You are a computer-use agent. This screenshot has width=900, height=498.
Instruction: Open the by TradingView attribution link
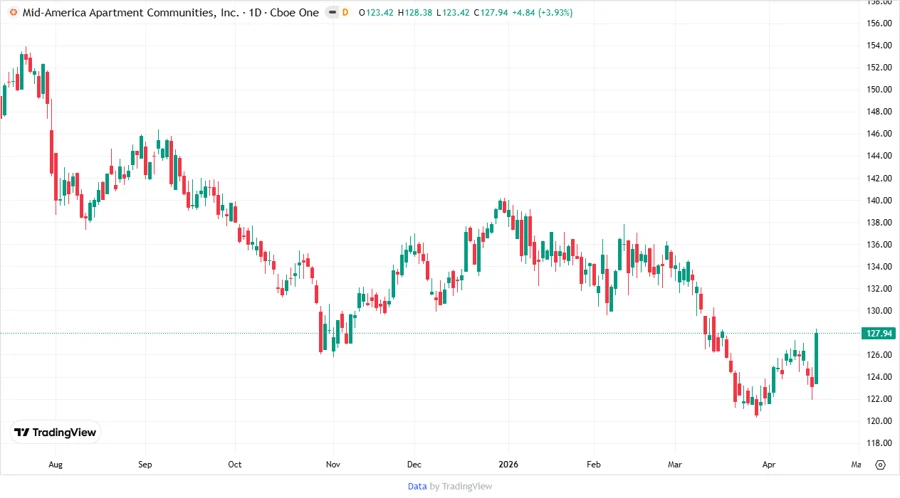click(461, 486)
